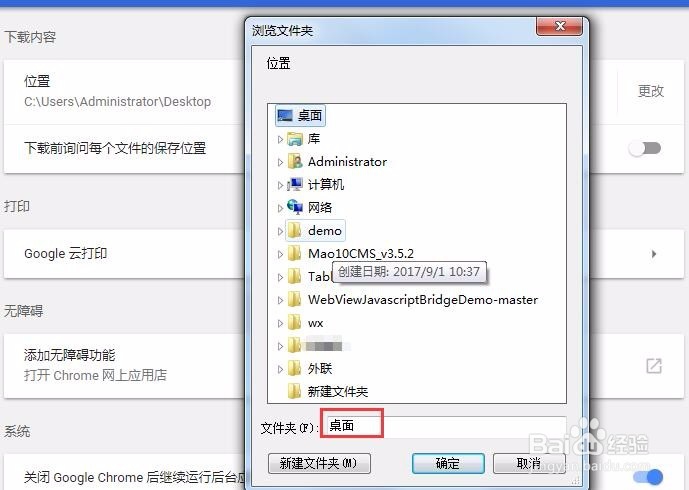Toggle the background apps switch under 系统
689x490 pixels.
[x=648, y=477]
